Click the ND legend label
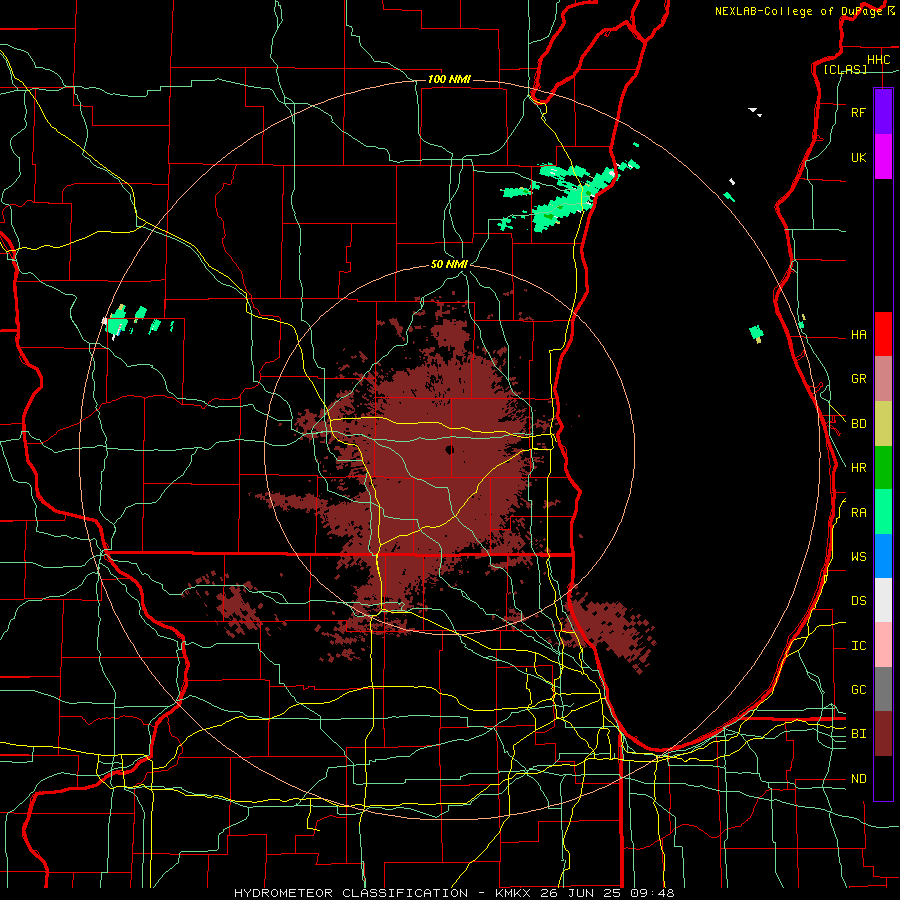Viewport: 900px width, 900px height. (858, 779)
